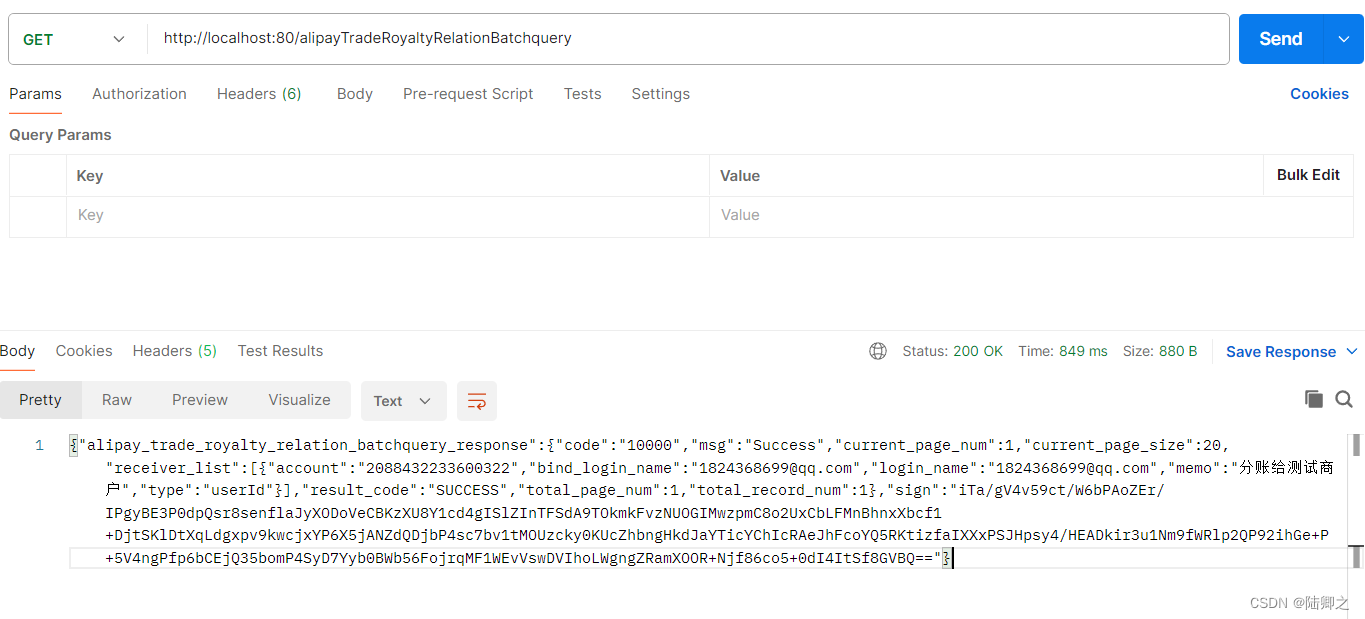Open the Test Results tab
The width and height of the screenshot is (1365, 619).
pyautogui.click(x=280, y=351)
